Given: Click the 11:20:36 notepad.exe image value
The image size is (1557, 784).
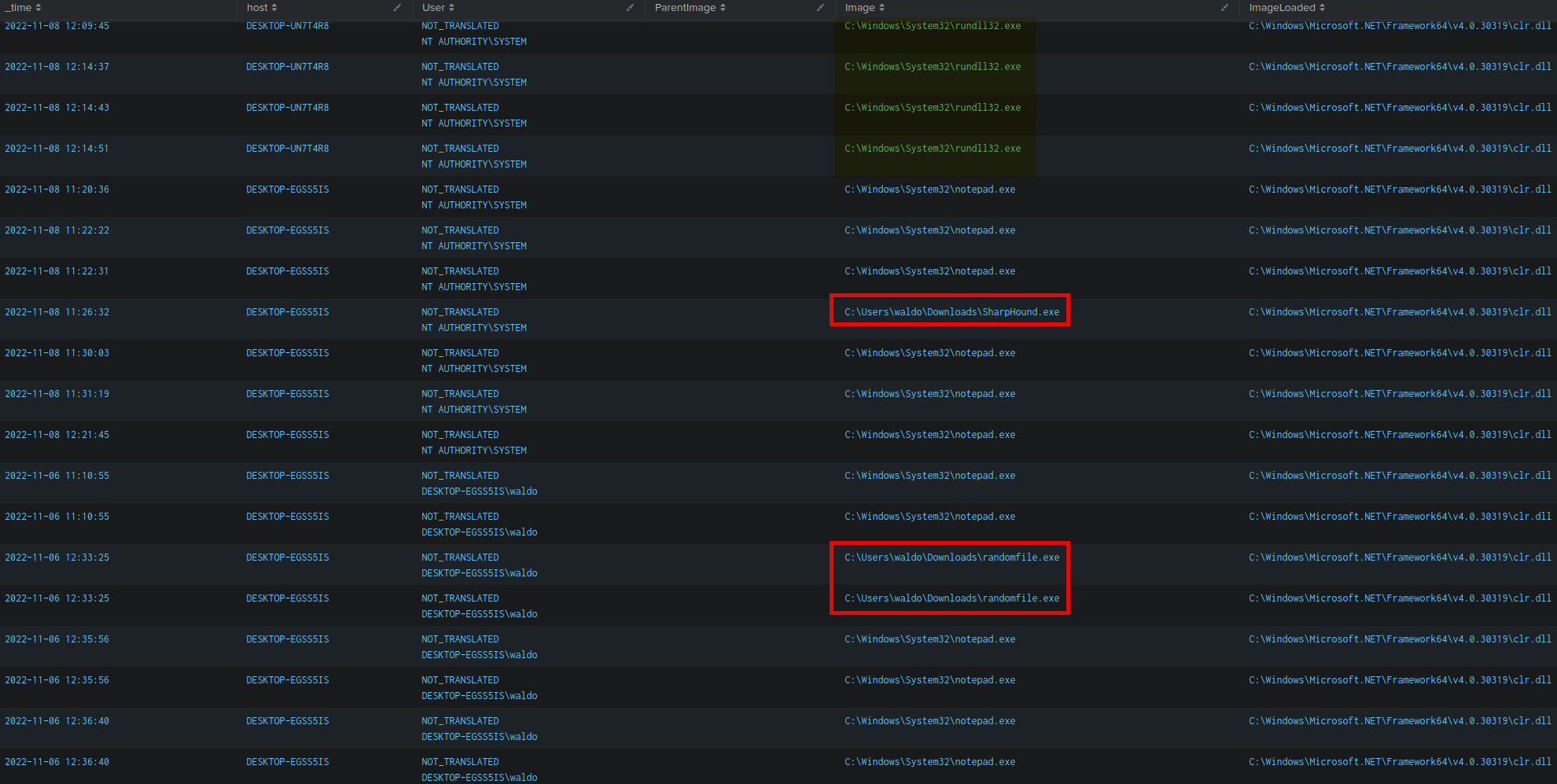Looking at the screenshot, I should [x=929, y=190].
